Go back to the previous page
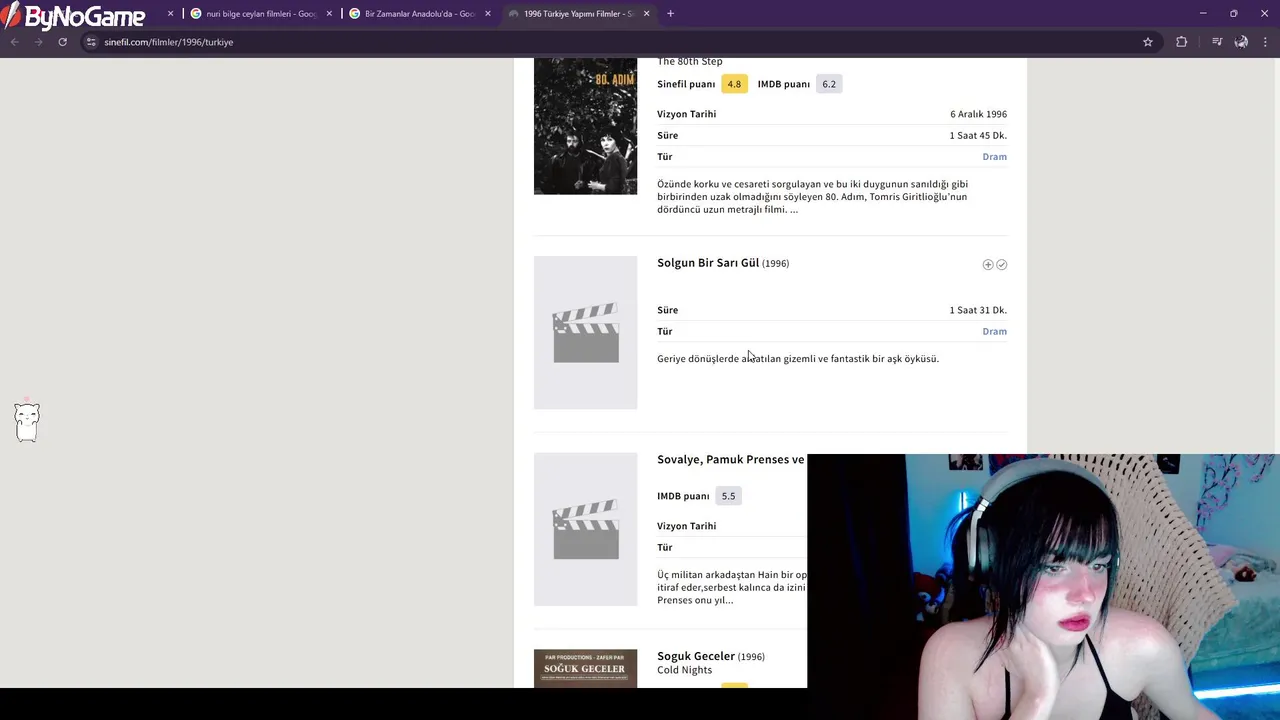The width and height of the screenshot is (1280, 720). [14, 42]
